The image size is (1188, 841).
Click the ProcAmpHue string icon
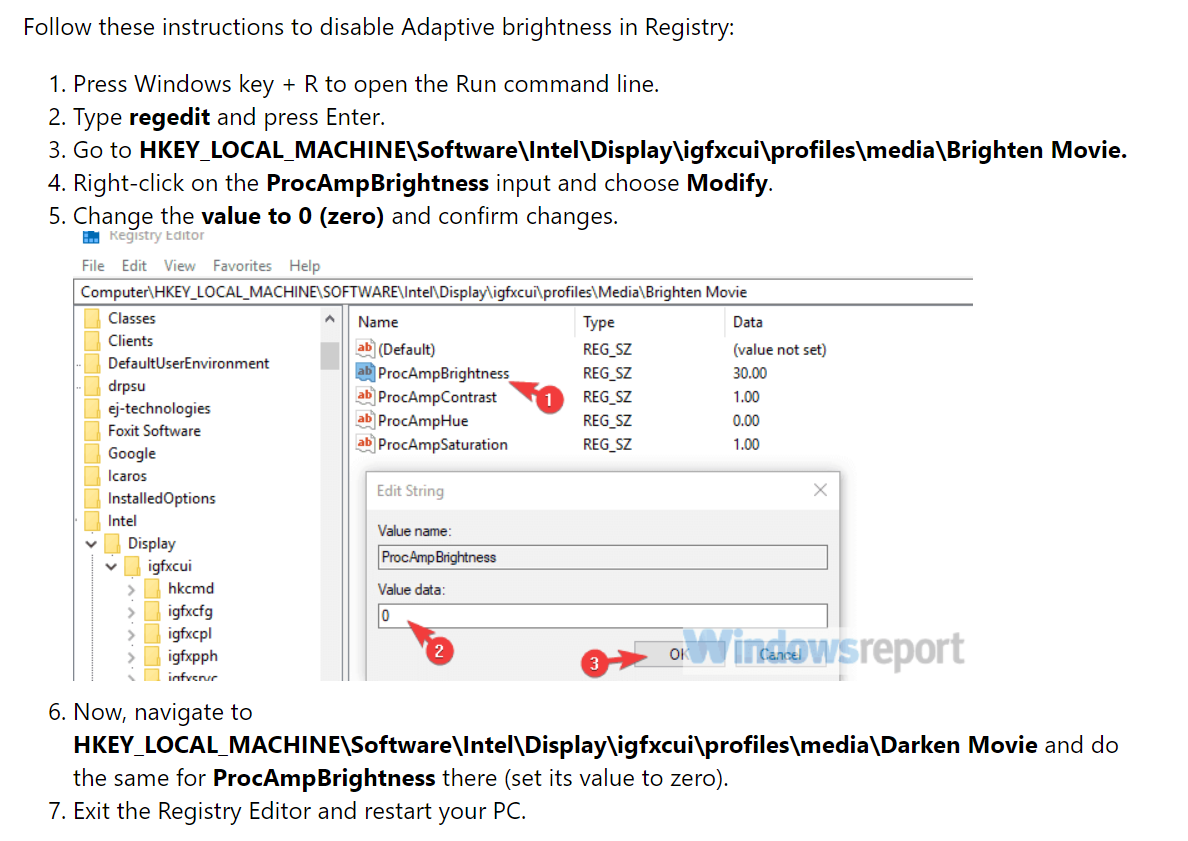coord(365,420)
